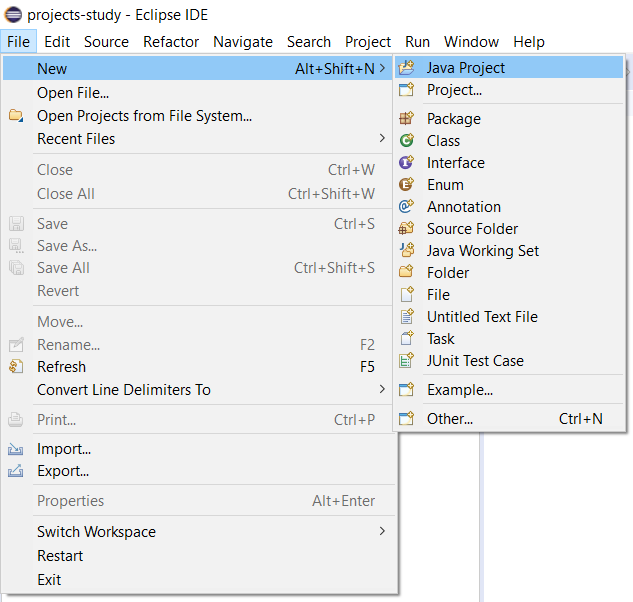Click the Package icon in submenu
633x602 pixels.
[407, 118]
